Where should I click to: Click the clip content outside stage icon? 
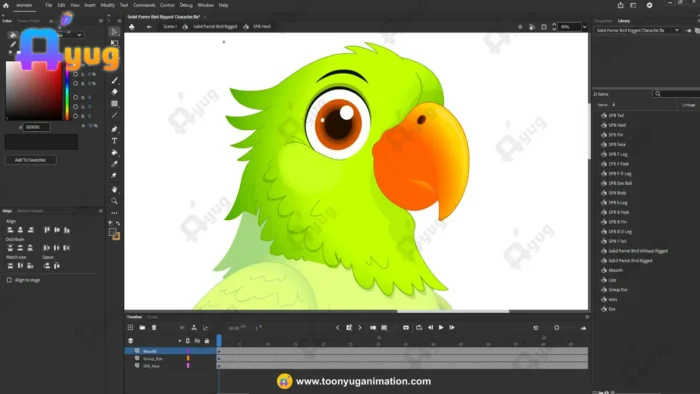tap(544, 27)
